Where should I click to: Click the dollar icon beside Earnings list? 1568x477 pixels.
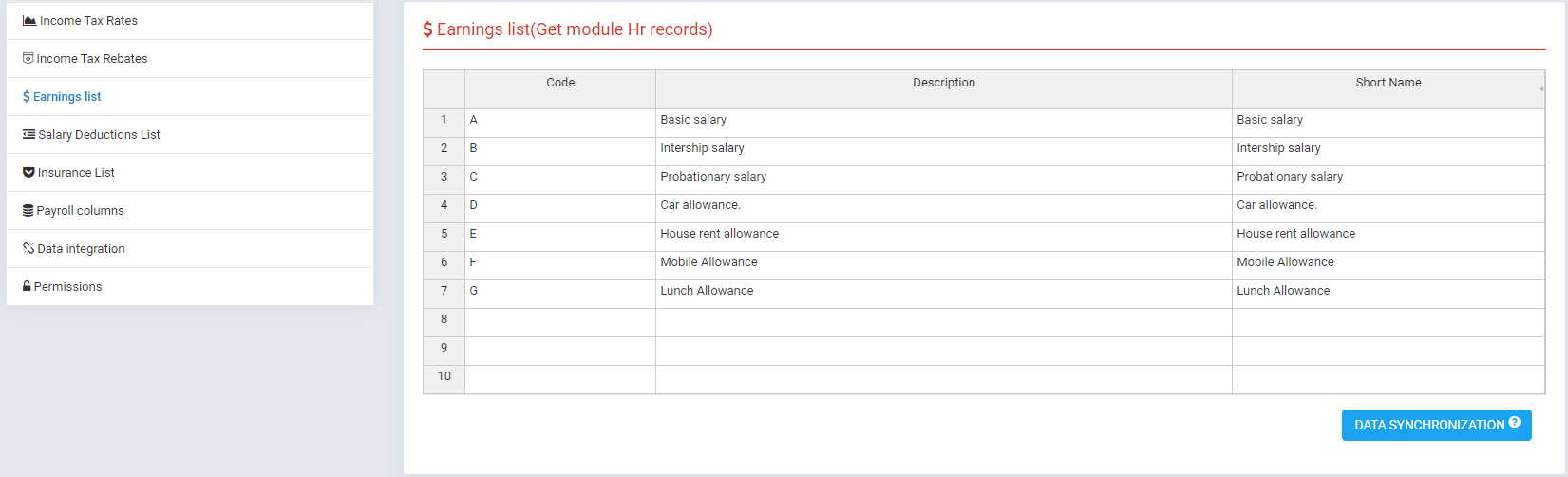[x=27, y=96]
